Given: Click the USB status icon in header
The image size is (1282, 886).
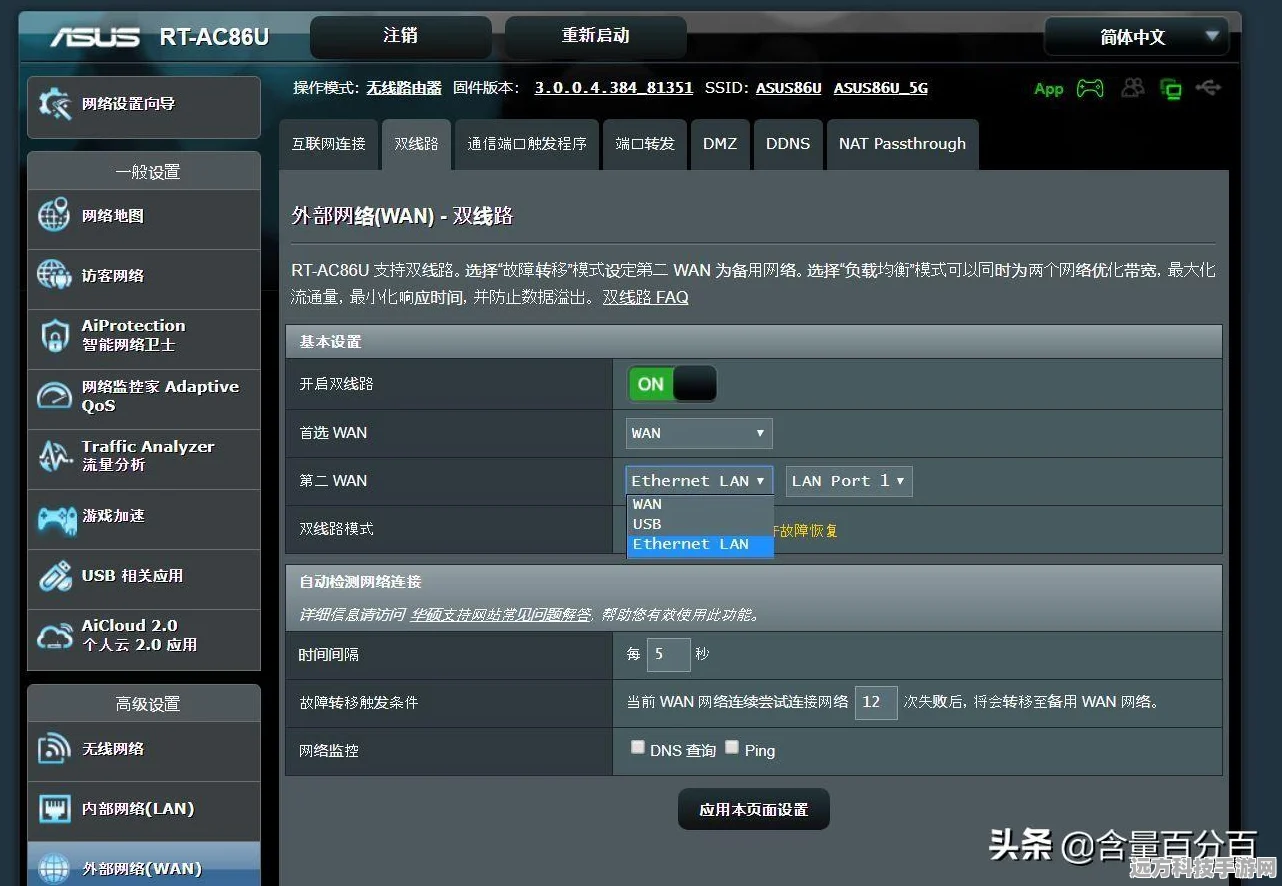Looking at the screenshot, I should [x=1208, y=88].
